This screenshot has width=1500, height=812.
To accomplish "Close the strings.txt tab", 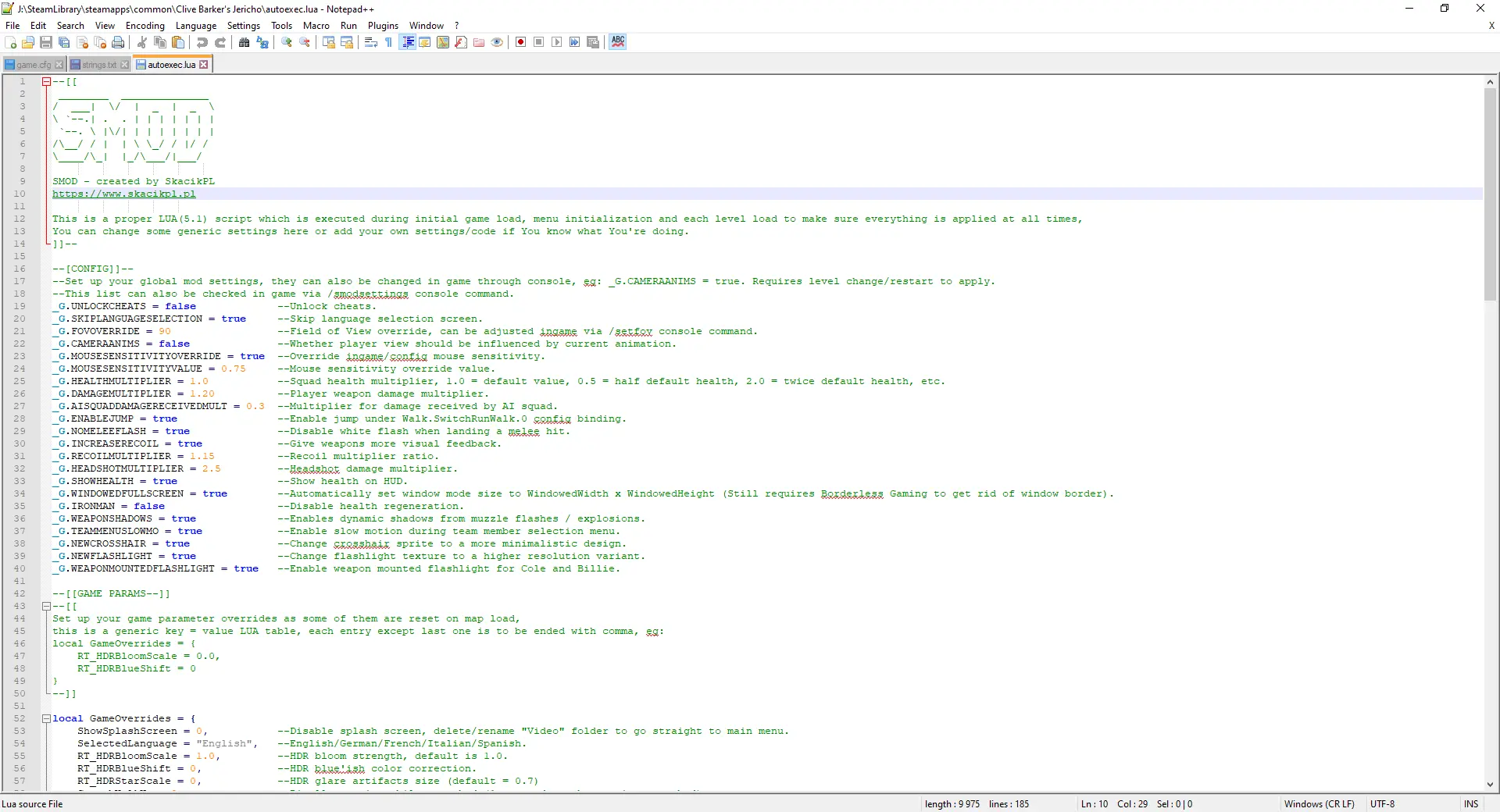I will click(125, 65).
